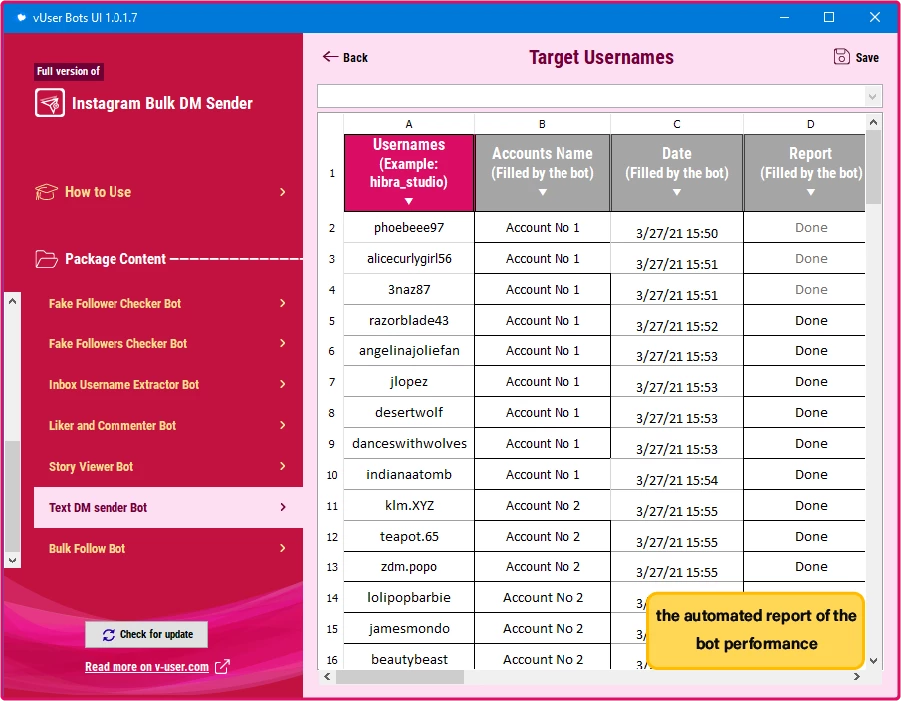Click the Package Content folder icon
Screen dimensions: 901x701
point(46,259)
